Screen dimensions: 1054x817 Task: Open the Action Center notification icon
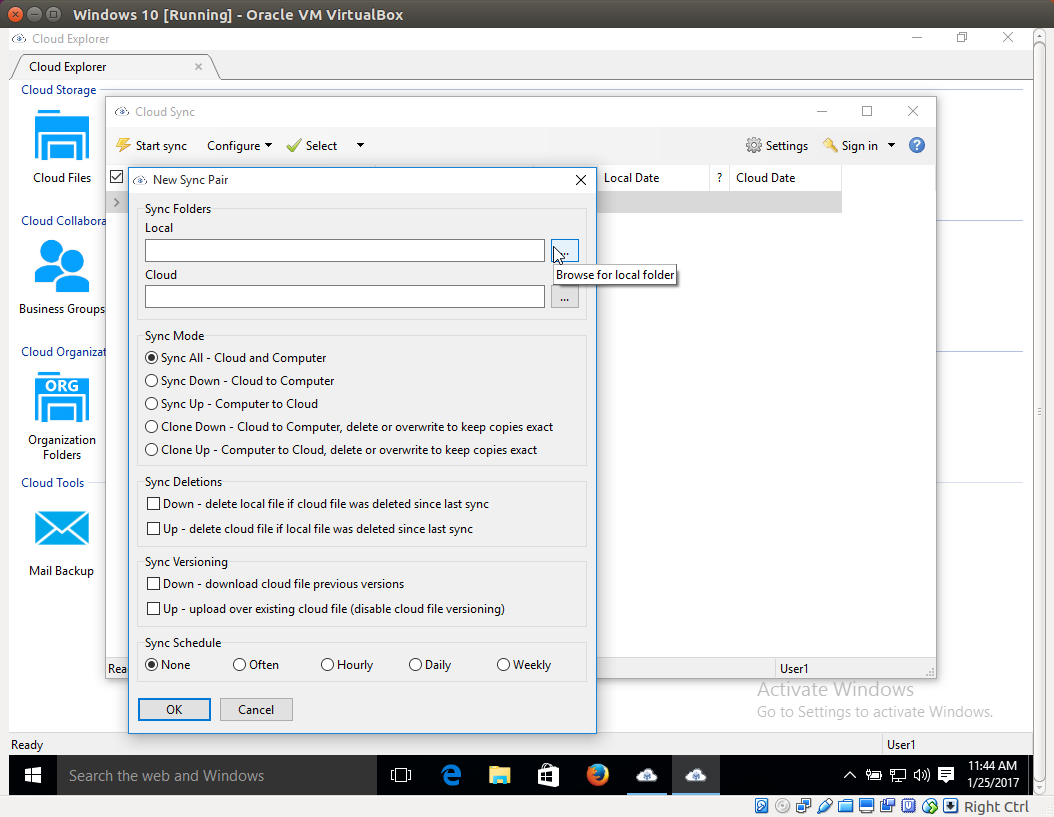pos(946,775)
